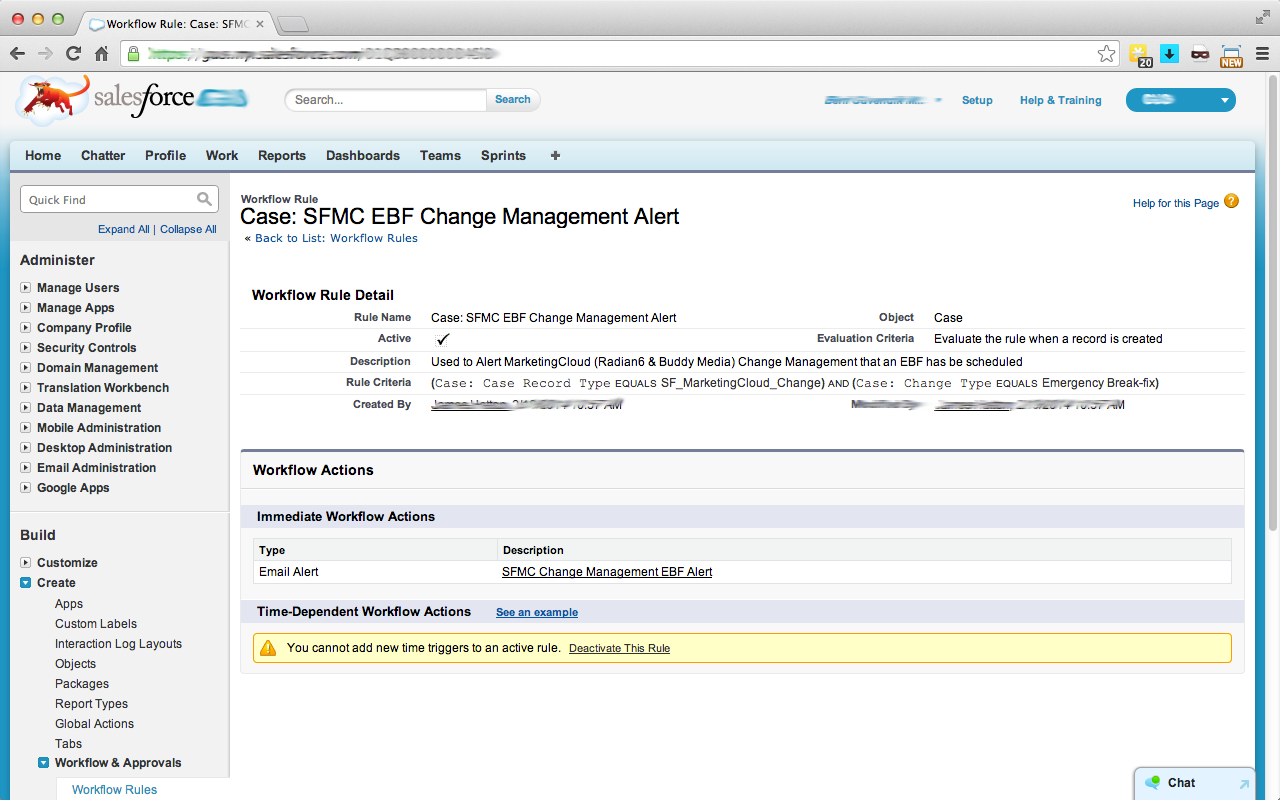
Task: Switch to the Reports tab
Action: (282, 155)
